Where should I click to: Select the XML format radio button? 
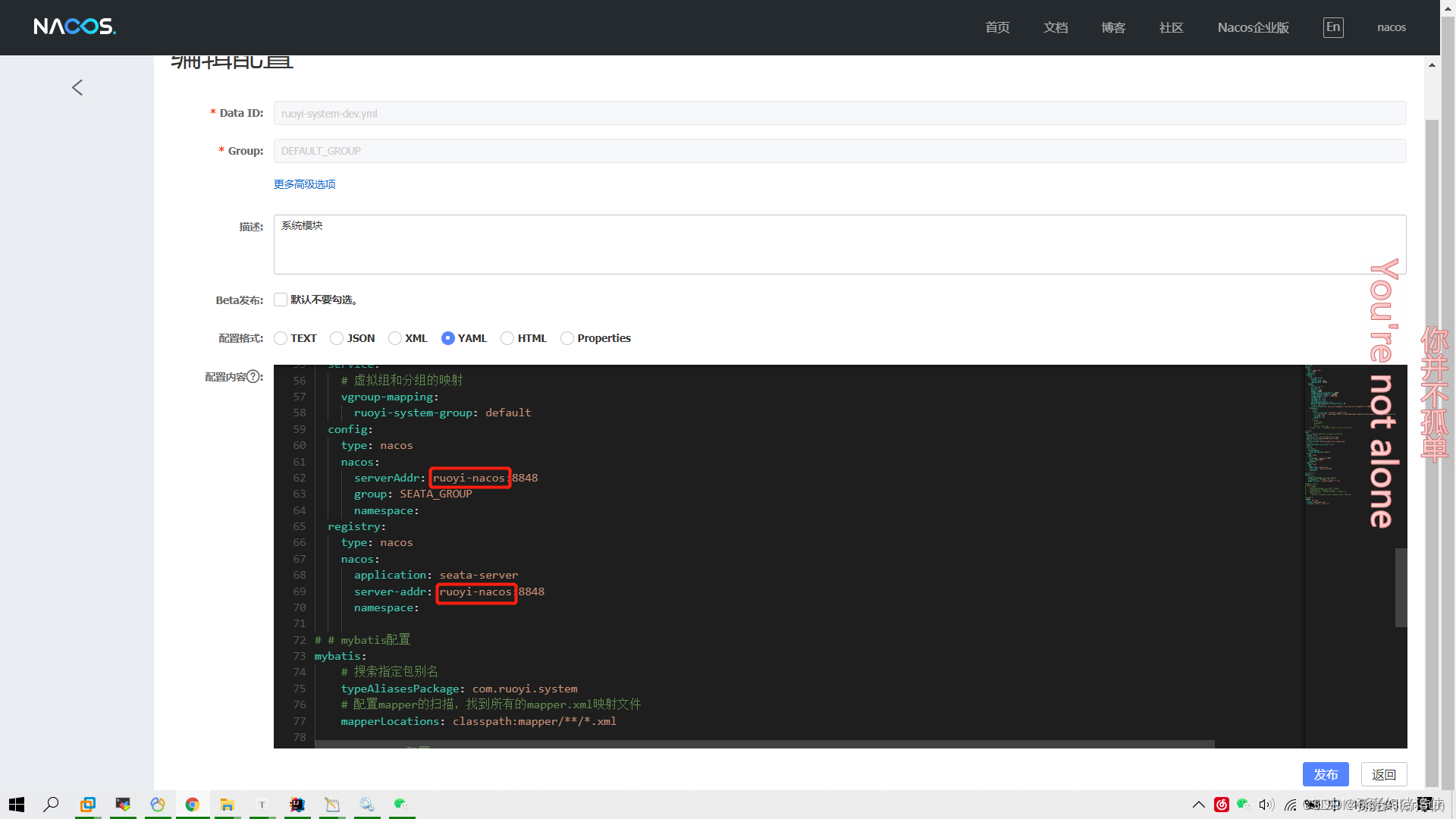click(x=395, y=338)
